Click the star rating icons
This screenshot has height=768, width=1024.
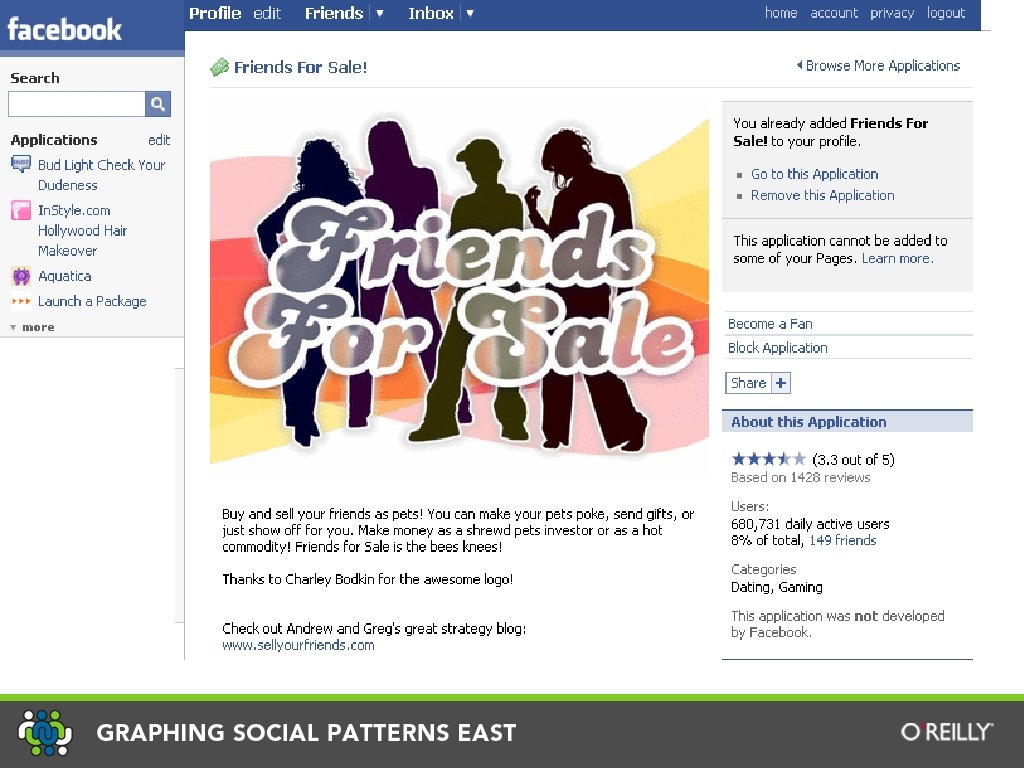coord(769,459)
